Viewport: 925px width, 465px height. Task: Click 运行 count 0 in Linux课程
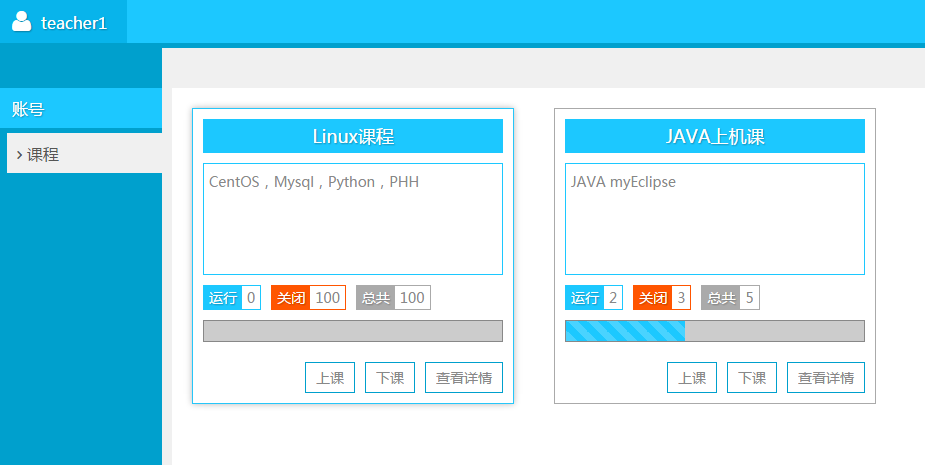232,297
